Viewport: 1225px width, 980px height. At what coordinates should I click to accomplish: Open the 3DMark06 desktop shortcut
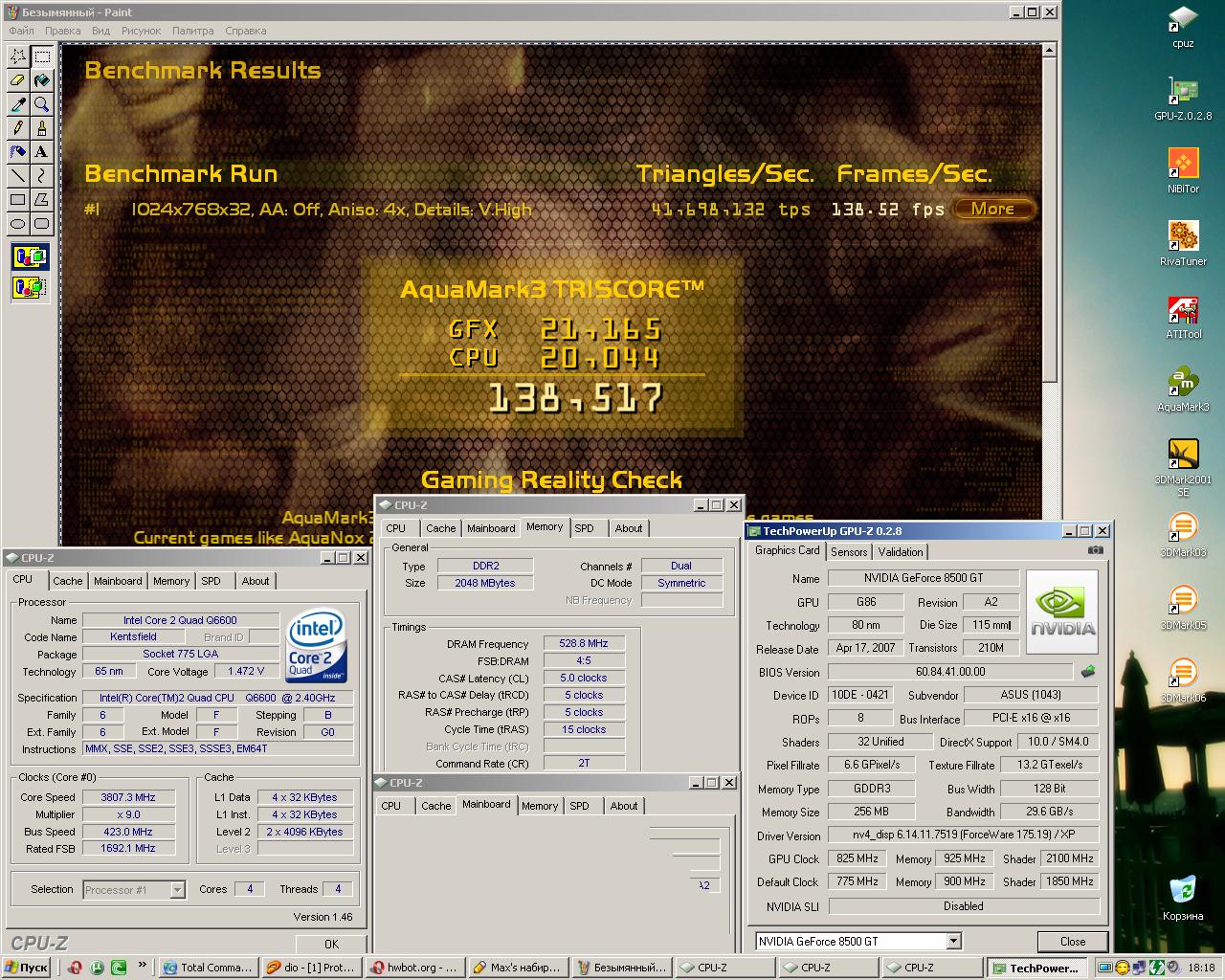point(1183,681)
